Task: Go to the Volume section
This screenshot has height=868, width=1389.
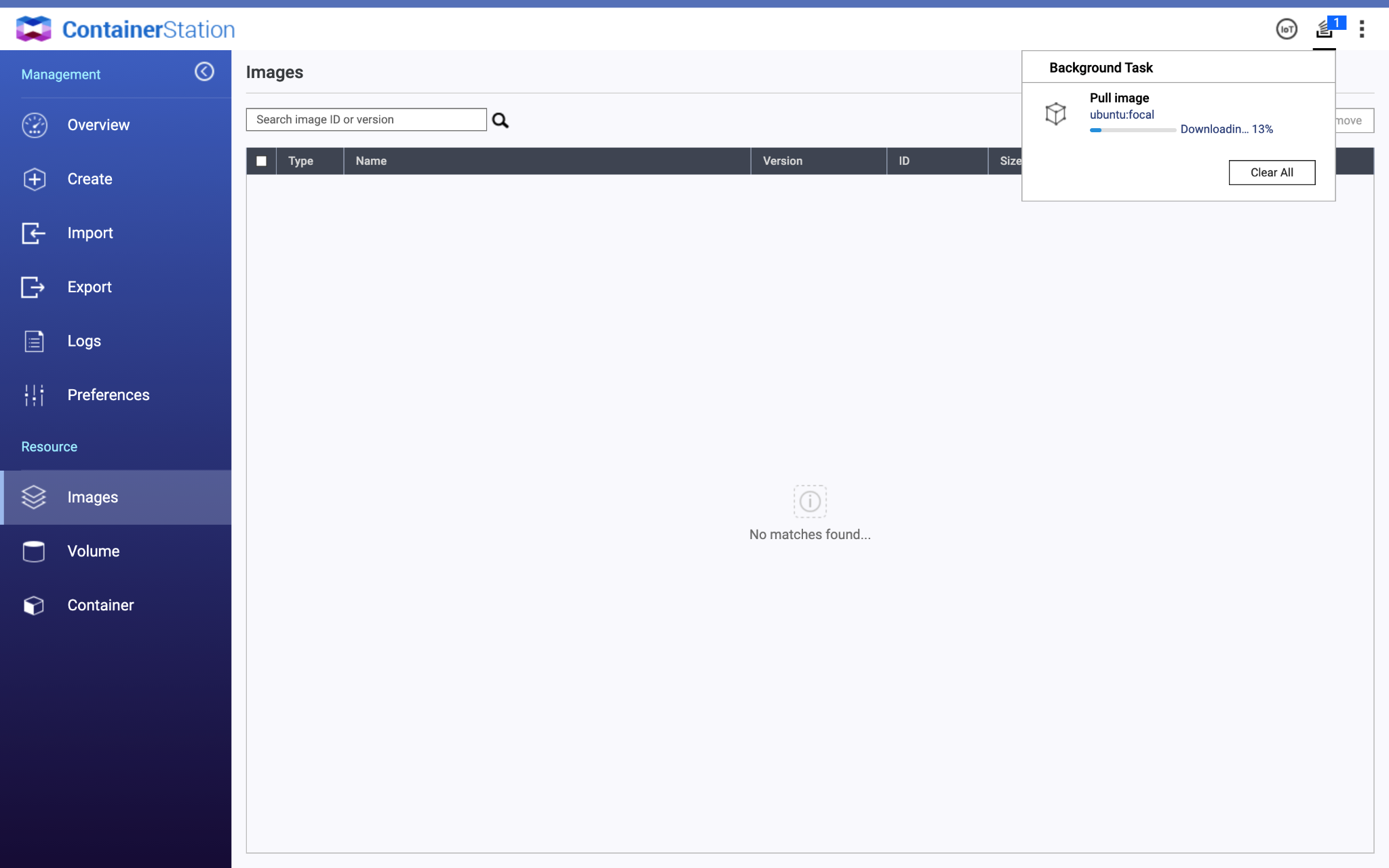Action: point(93,551)
